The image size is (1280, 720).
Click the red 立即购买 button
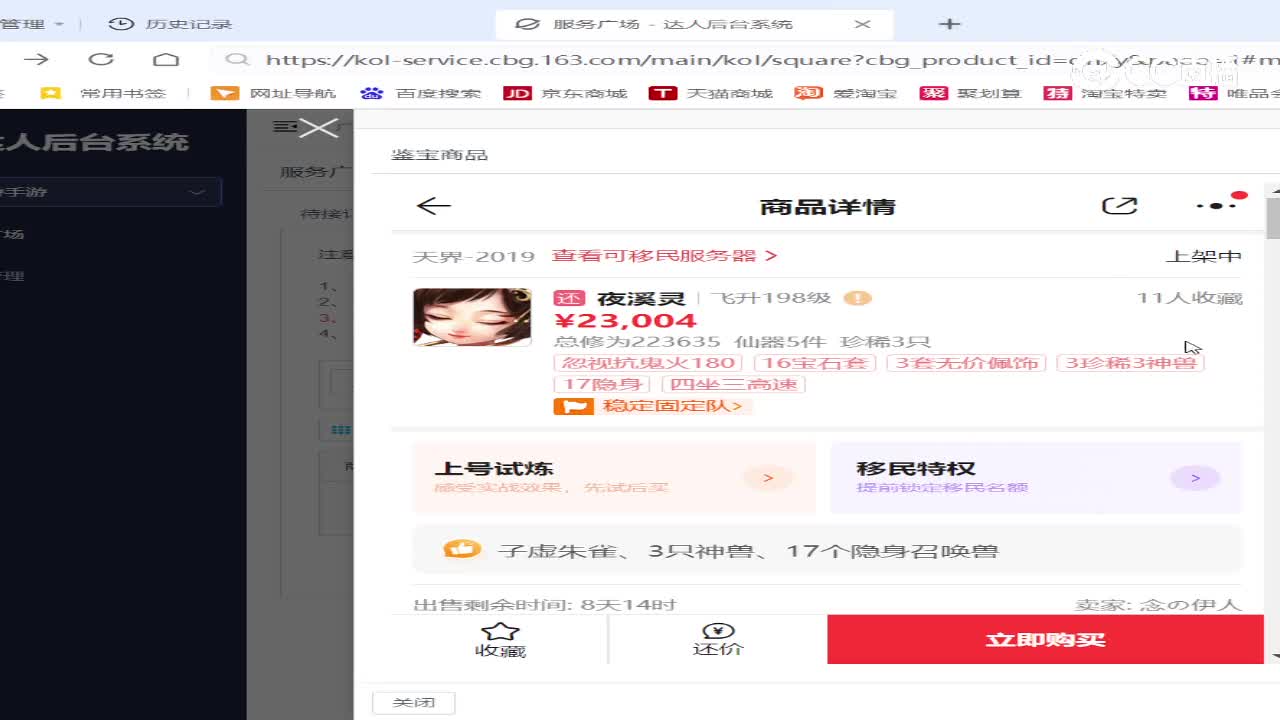point(1045,640)
